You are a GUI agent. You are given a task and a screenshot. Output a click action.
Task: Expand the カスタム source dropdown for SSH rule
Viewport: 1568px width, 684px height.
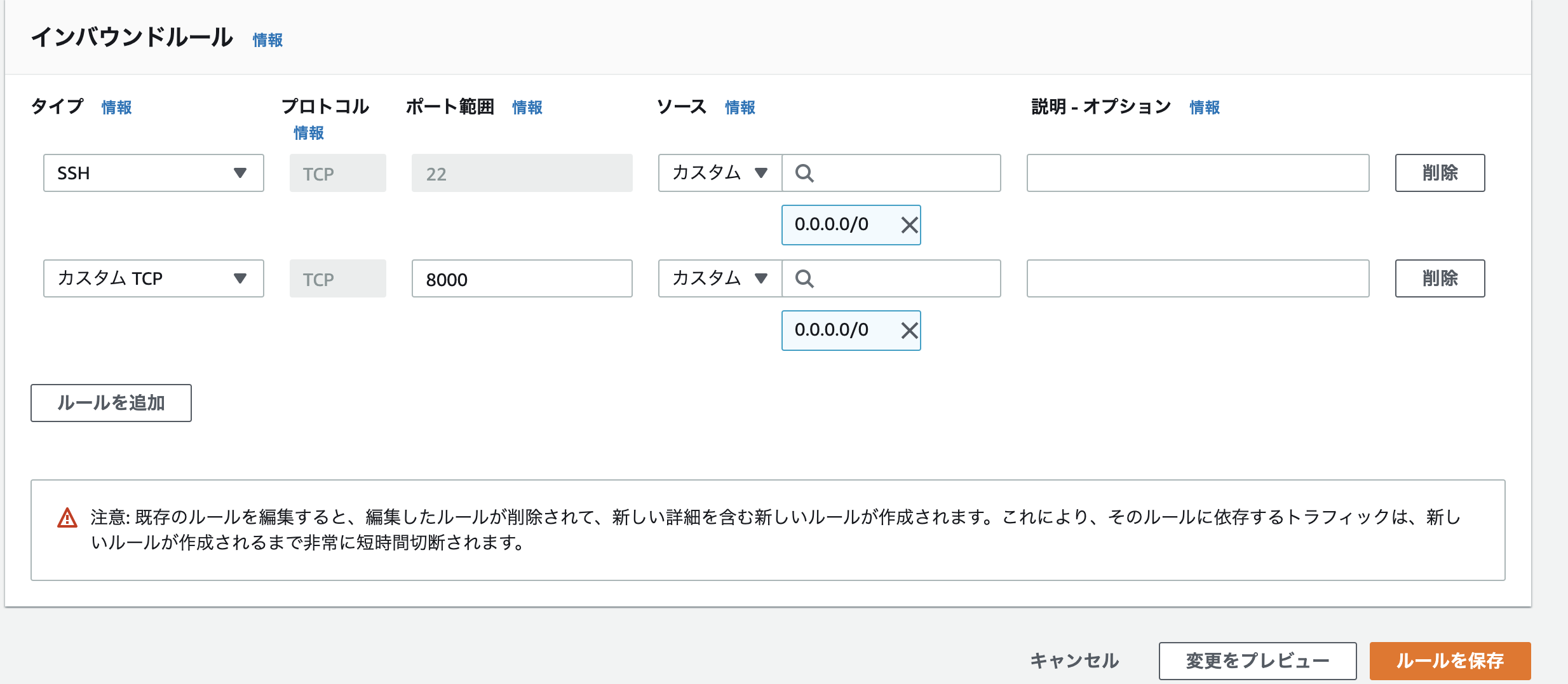pos(720,173)
